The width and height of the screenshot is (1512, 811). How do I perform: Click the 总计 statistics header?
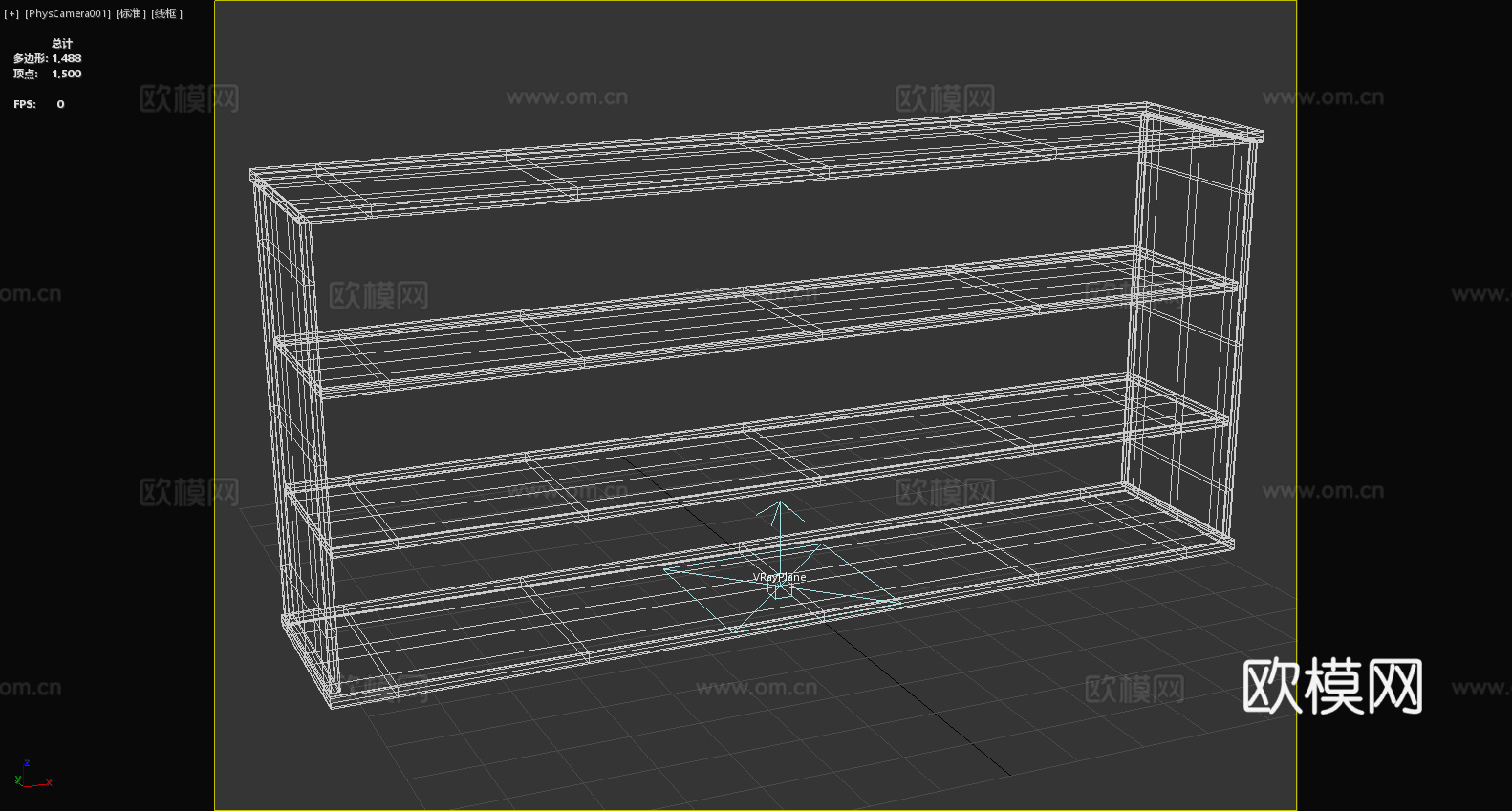coord(62,43)
